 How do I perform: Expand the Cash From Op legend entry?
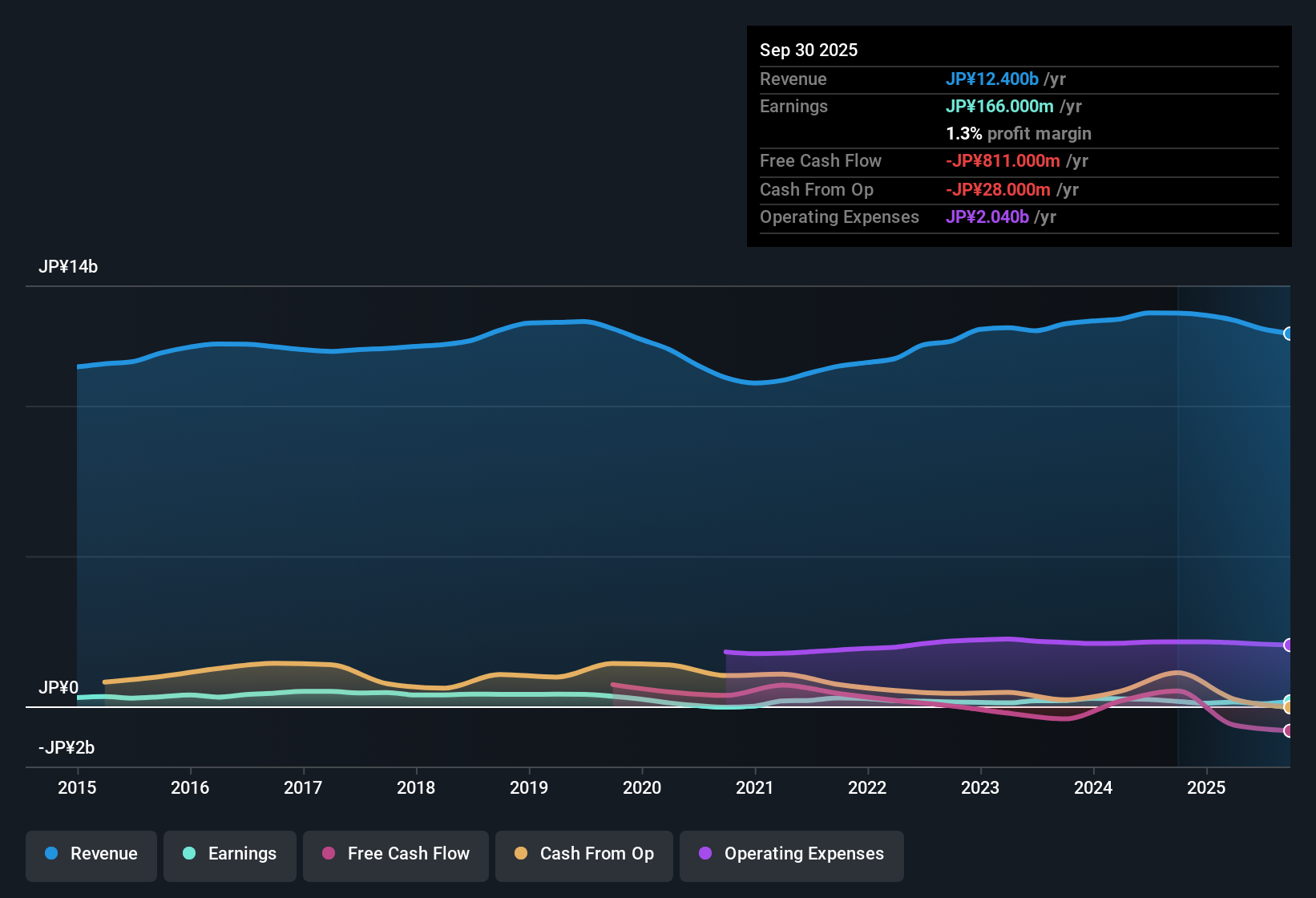(x=583, y=854)
